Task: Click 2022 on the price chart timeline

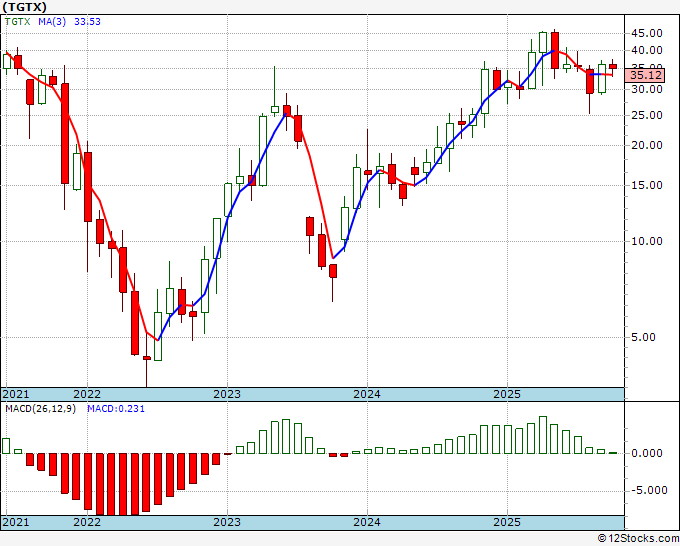Action: click(87, 394)
